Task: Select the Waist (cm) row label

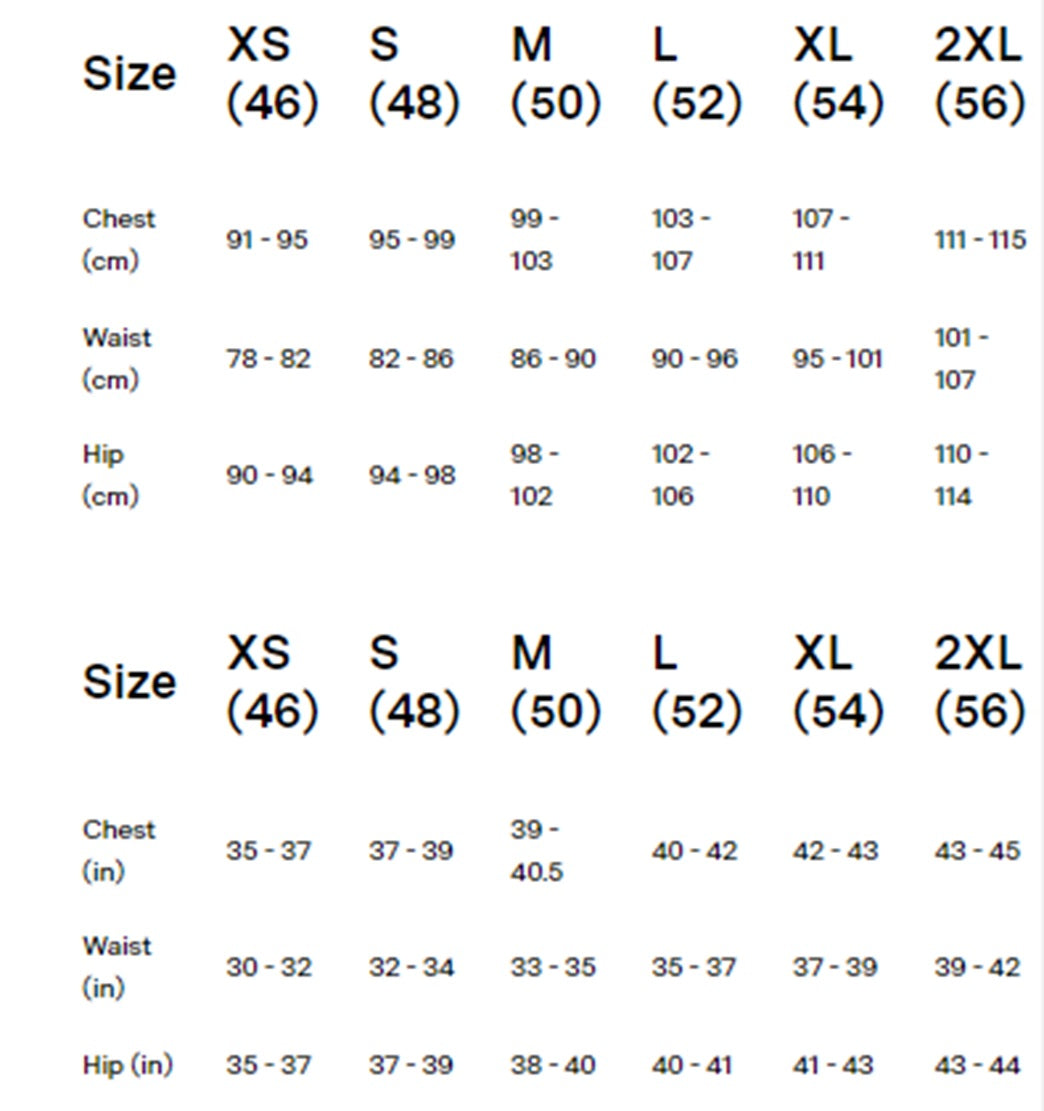Action: click(x=117, y=358)
